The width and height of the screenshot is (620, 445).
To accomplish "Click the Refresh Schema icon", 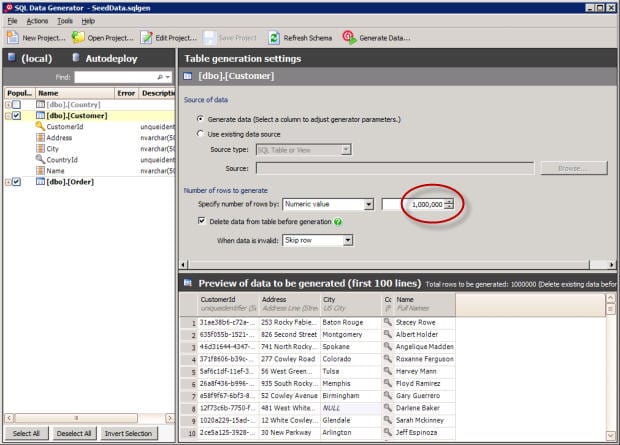I will (273, 38).
